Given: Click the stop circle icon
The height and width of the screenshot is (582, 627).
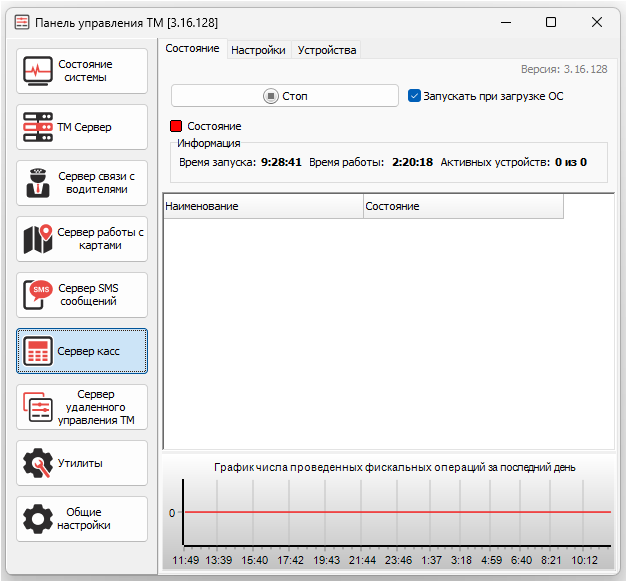Looking at the screenshot, I should tap(271, 96).
